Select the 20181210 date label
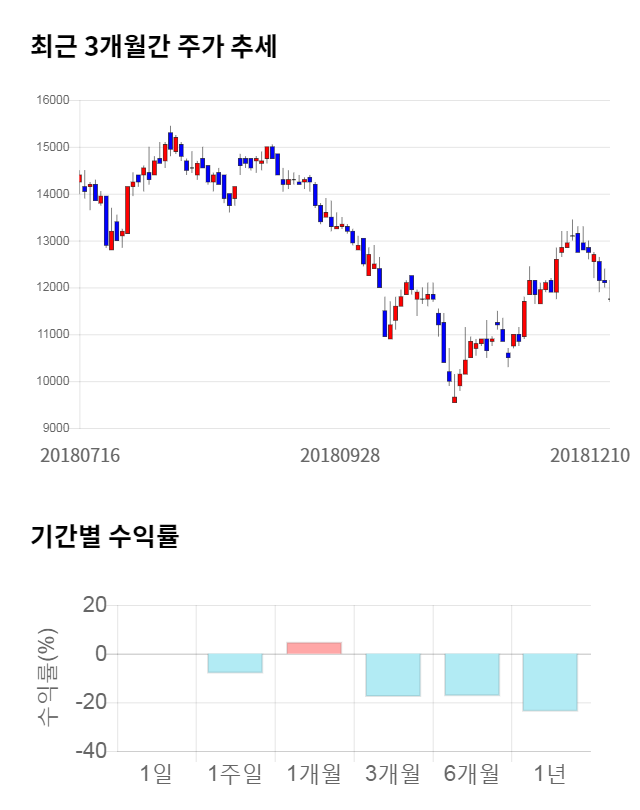Image resolution: width=640 pixels, height=810 pixels. coord(590,454)
